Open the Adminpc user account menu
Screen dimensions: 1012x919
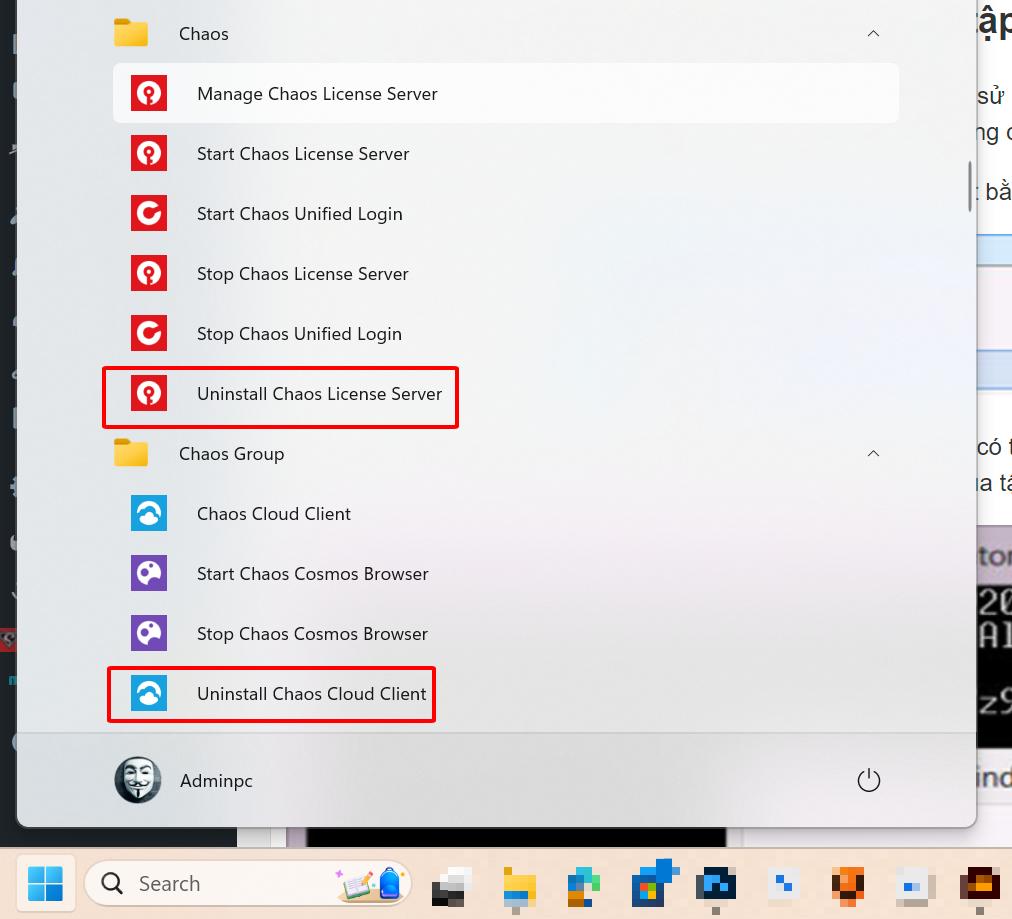185,780
